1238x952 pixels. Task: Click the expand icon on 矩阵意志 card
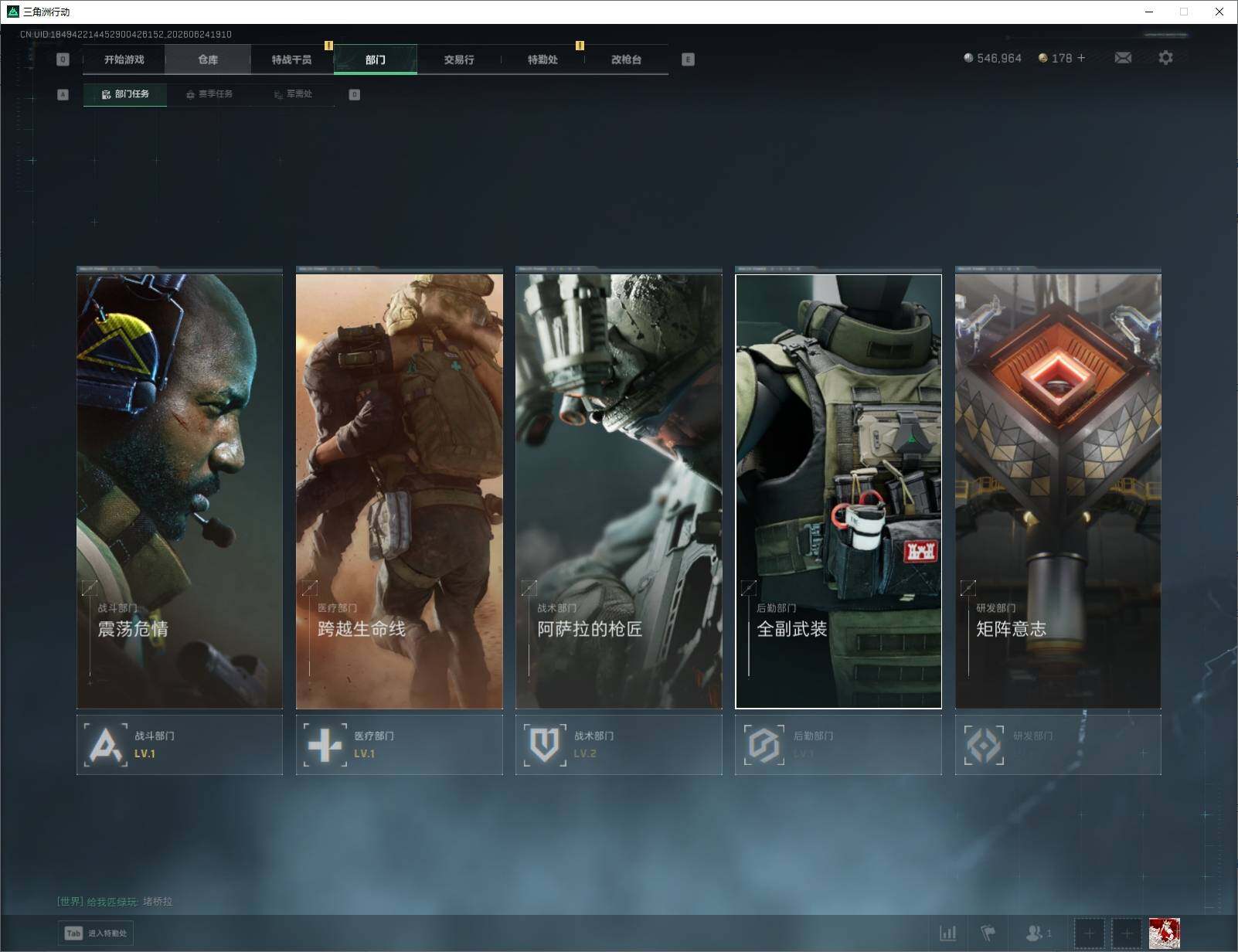coord(968,588)
